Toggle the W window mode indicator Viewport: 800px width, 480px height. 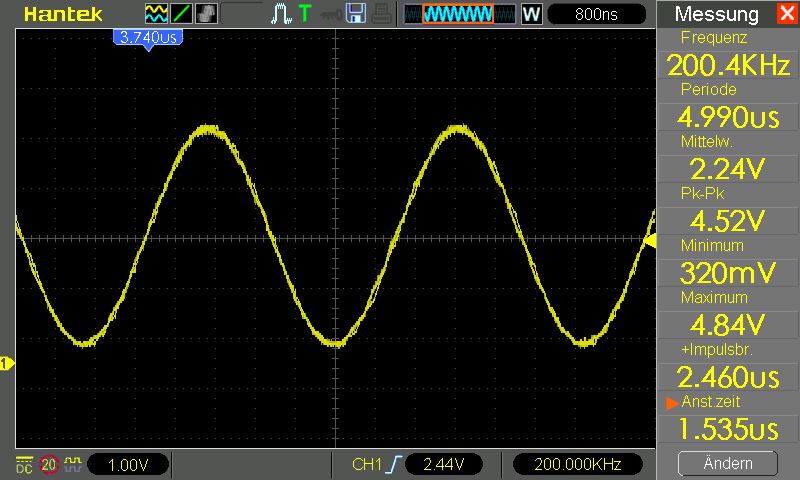[531, 14]
